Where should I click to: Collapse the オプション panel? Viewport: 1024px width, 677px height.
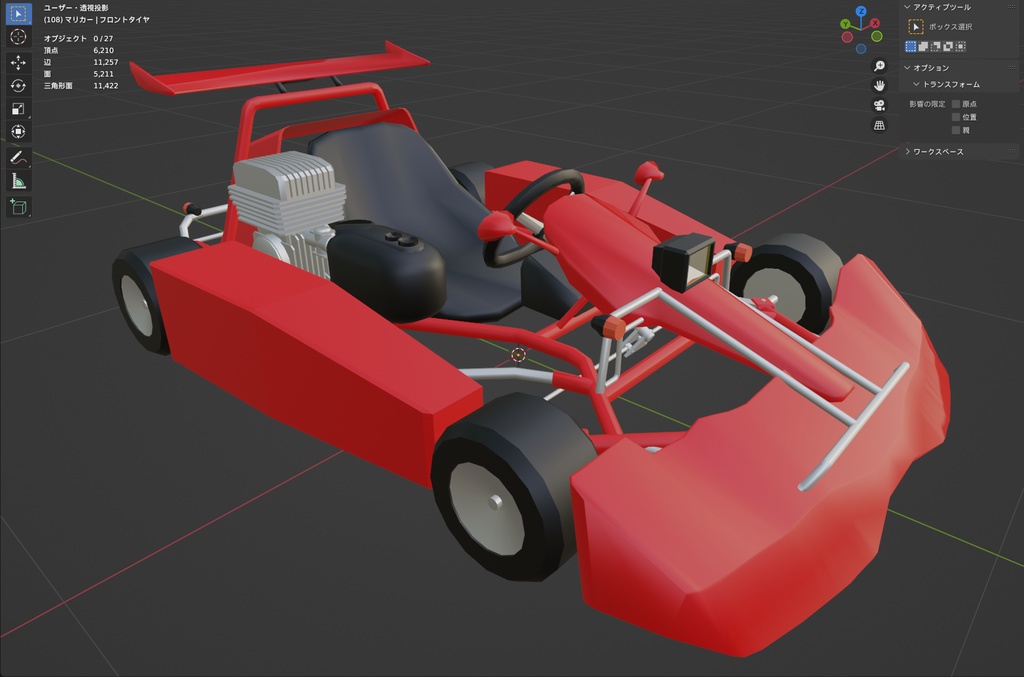[x=907, y=68]
